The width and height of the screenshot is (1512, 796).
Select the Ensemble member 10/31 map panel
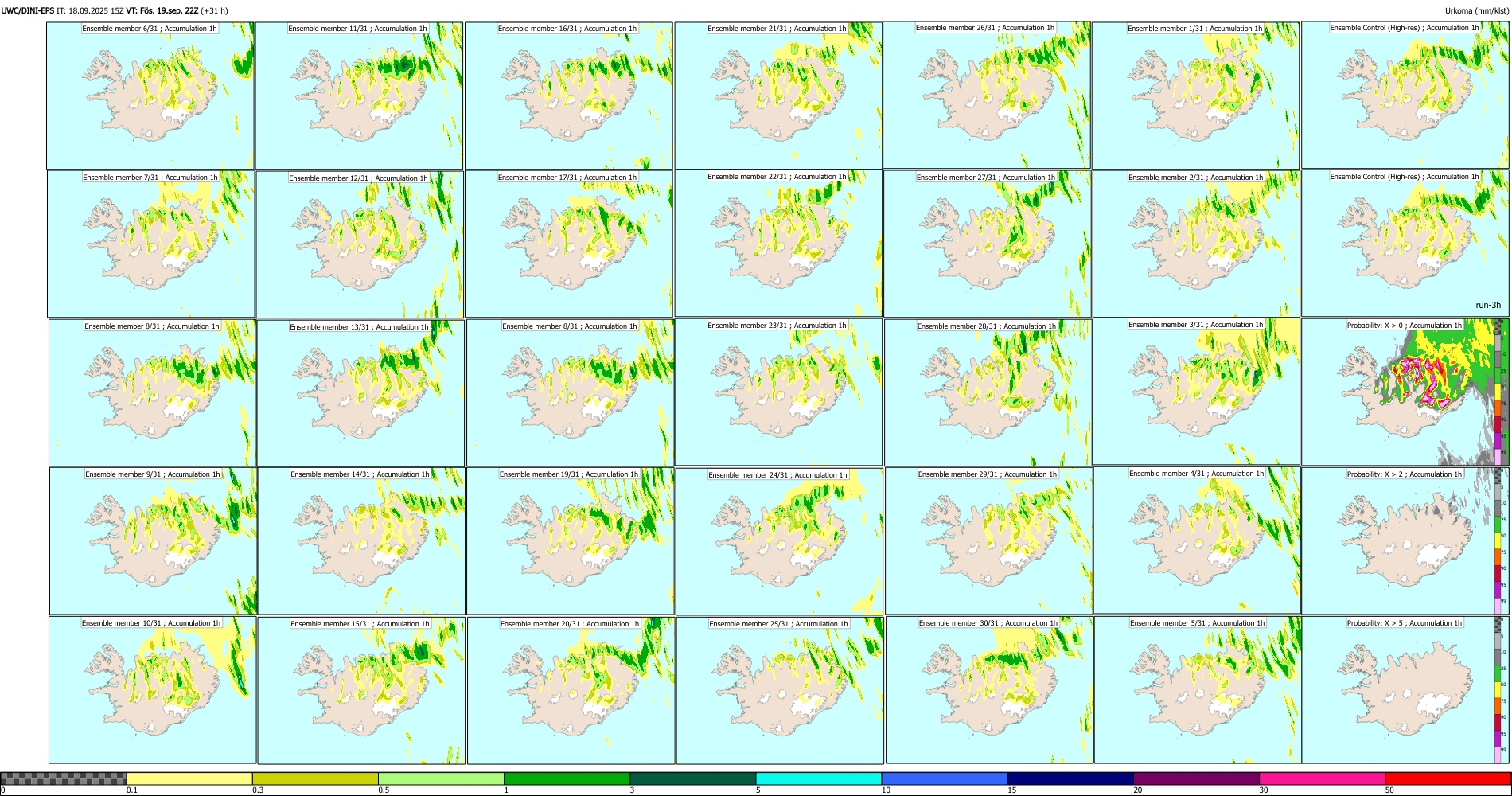point(153,689)
